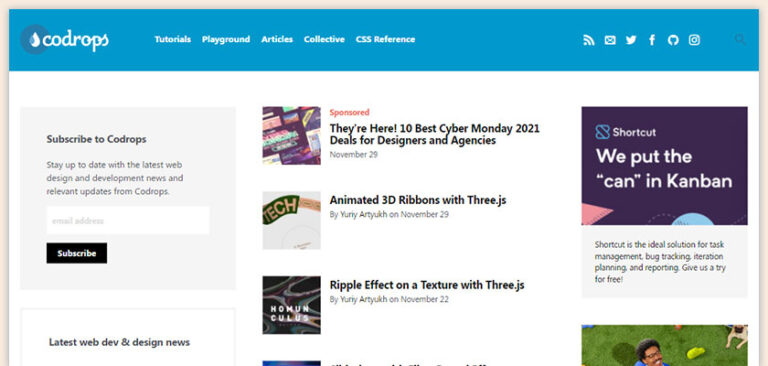
Task: Open the Twitter bird icon
Action: [631, 40]
